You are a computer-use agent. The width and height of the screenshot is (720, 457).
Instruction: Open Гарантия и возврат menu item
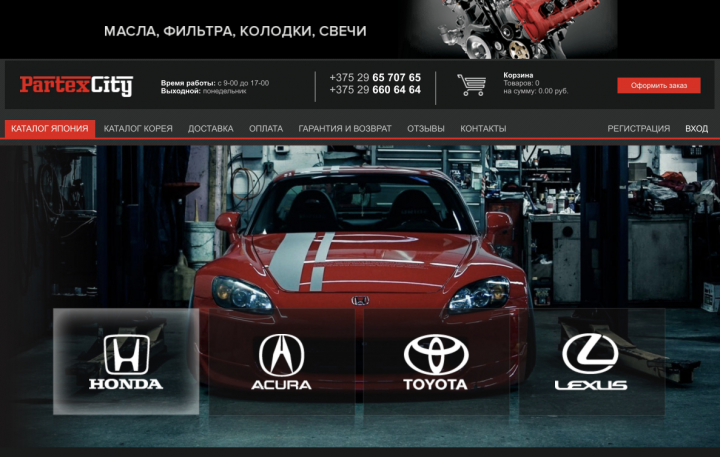pyautogui.click(x=345, y=129)
